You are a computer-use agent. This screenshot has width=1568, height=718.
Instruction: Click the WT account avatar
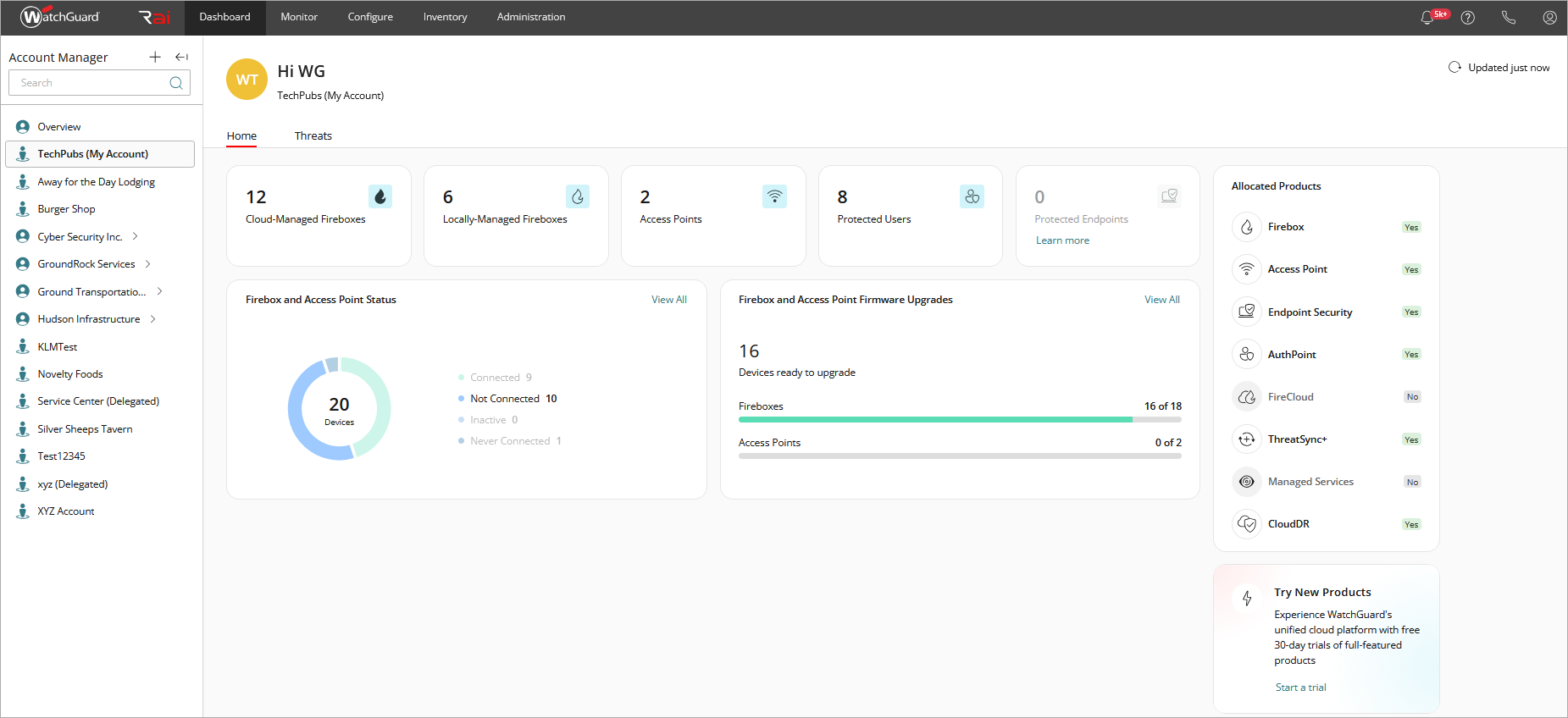(247, 80)
